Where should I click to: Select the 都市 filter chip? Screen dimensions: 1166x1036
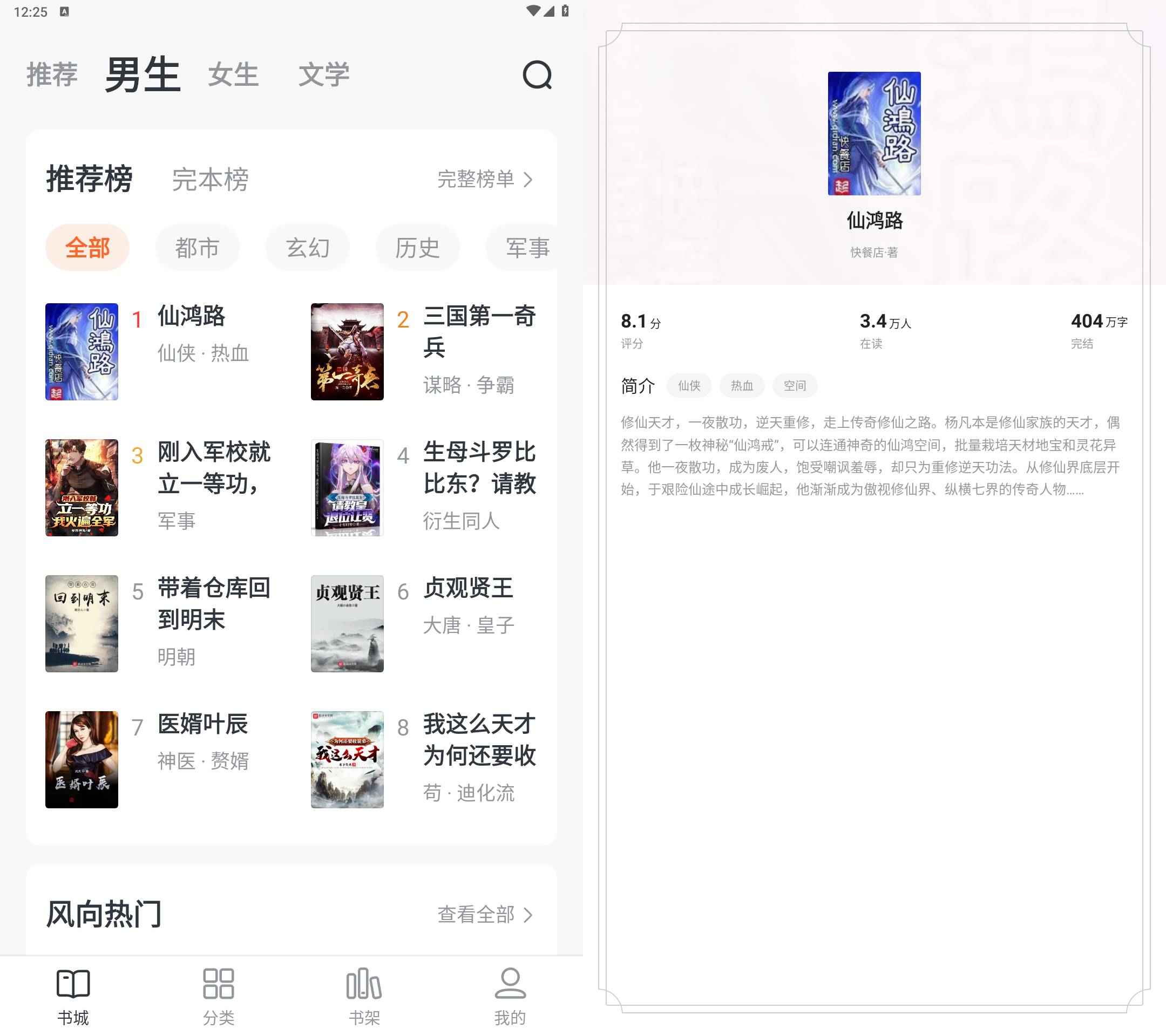[198, 248]
